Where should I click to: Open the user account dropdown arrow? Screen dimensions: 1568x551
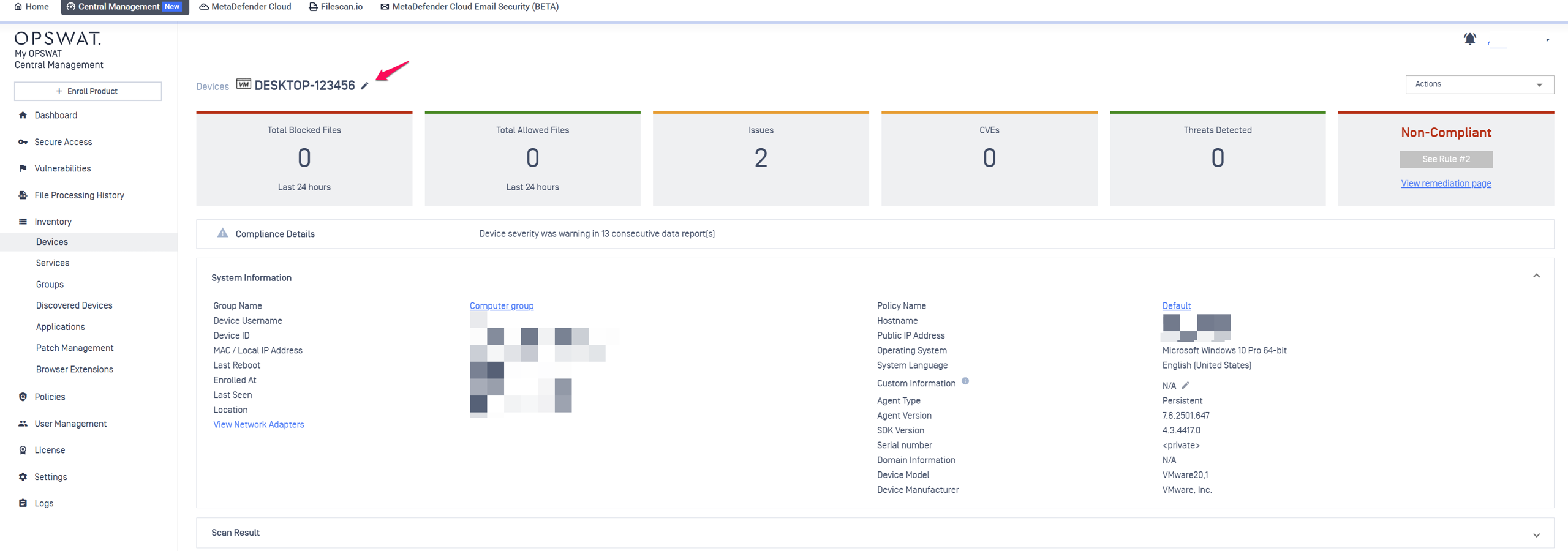[x=1547, y=40]
